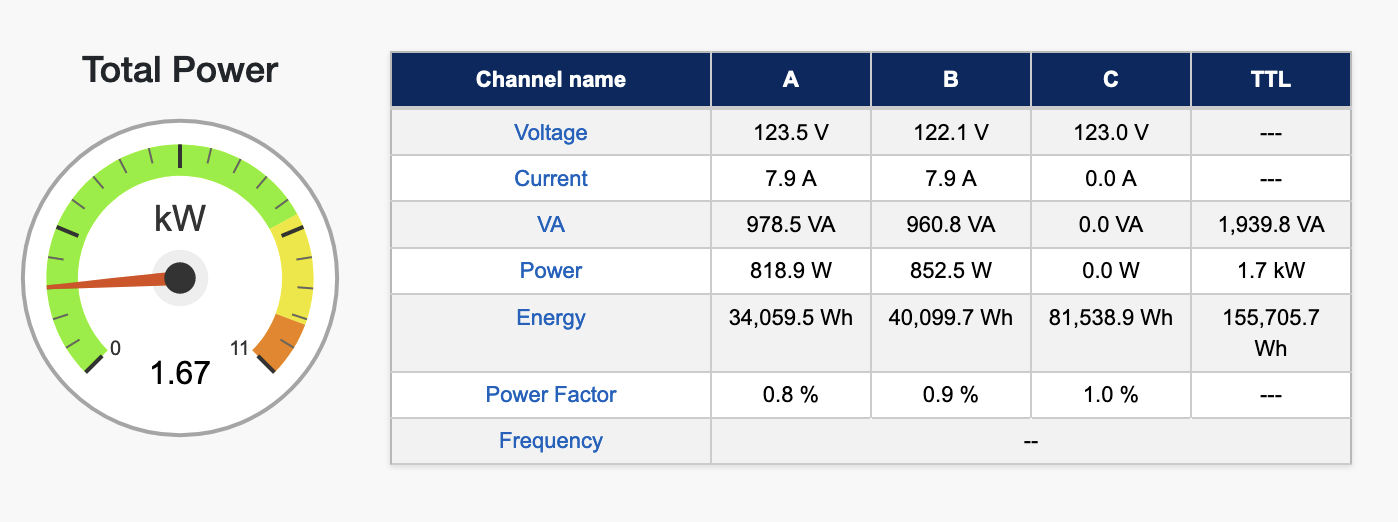The image size is (1398, 522).
Task: Click the 1.67 gauge reading value
Action: (180, 374)
